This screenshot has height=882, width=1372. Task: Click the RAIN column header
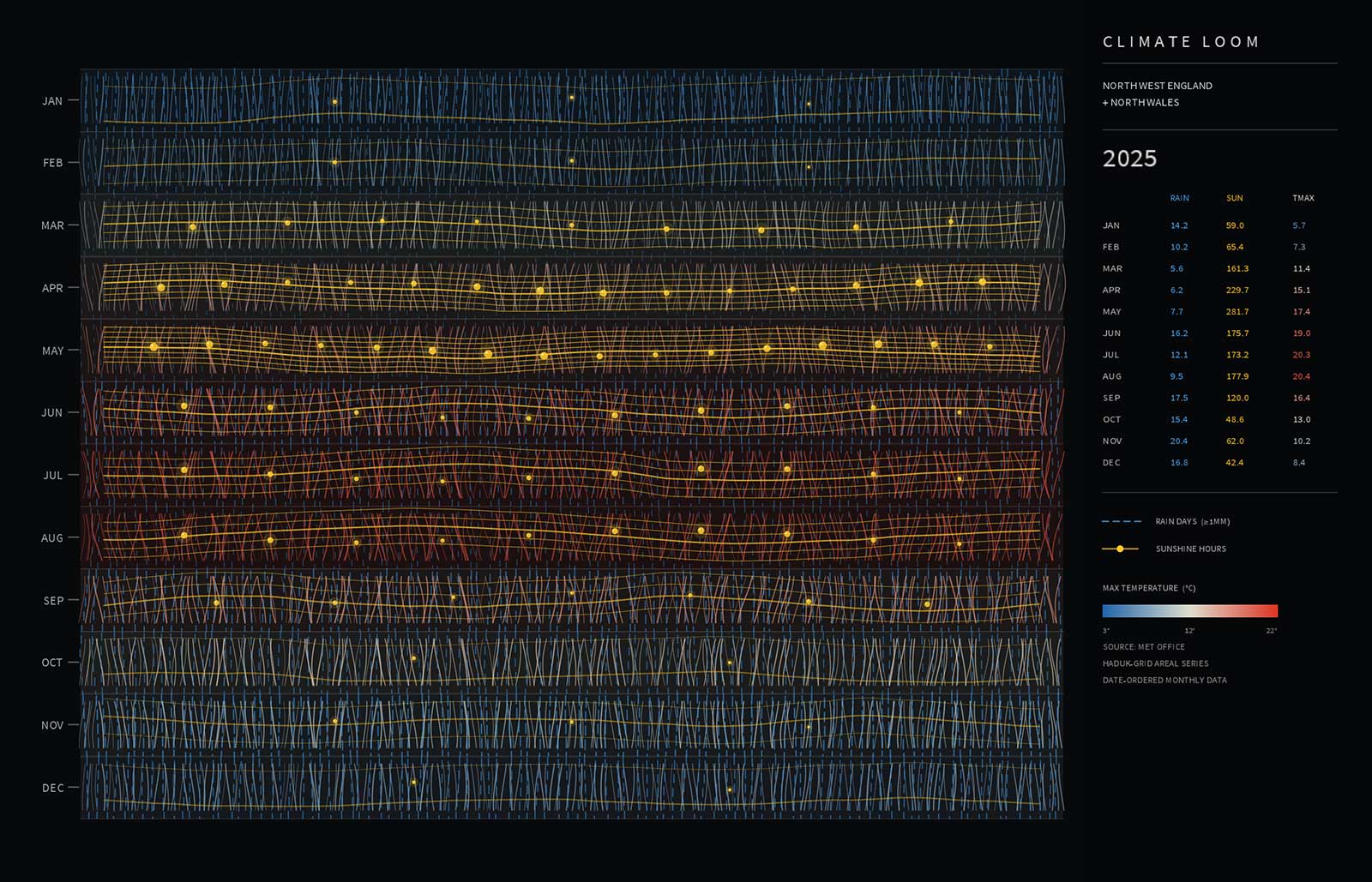pyautogui.click(x=1180, y=198)
